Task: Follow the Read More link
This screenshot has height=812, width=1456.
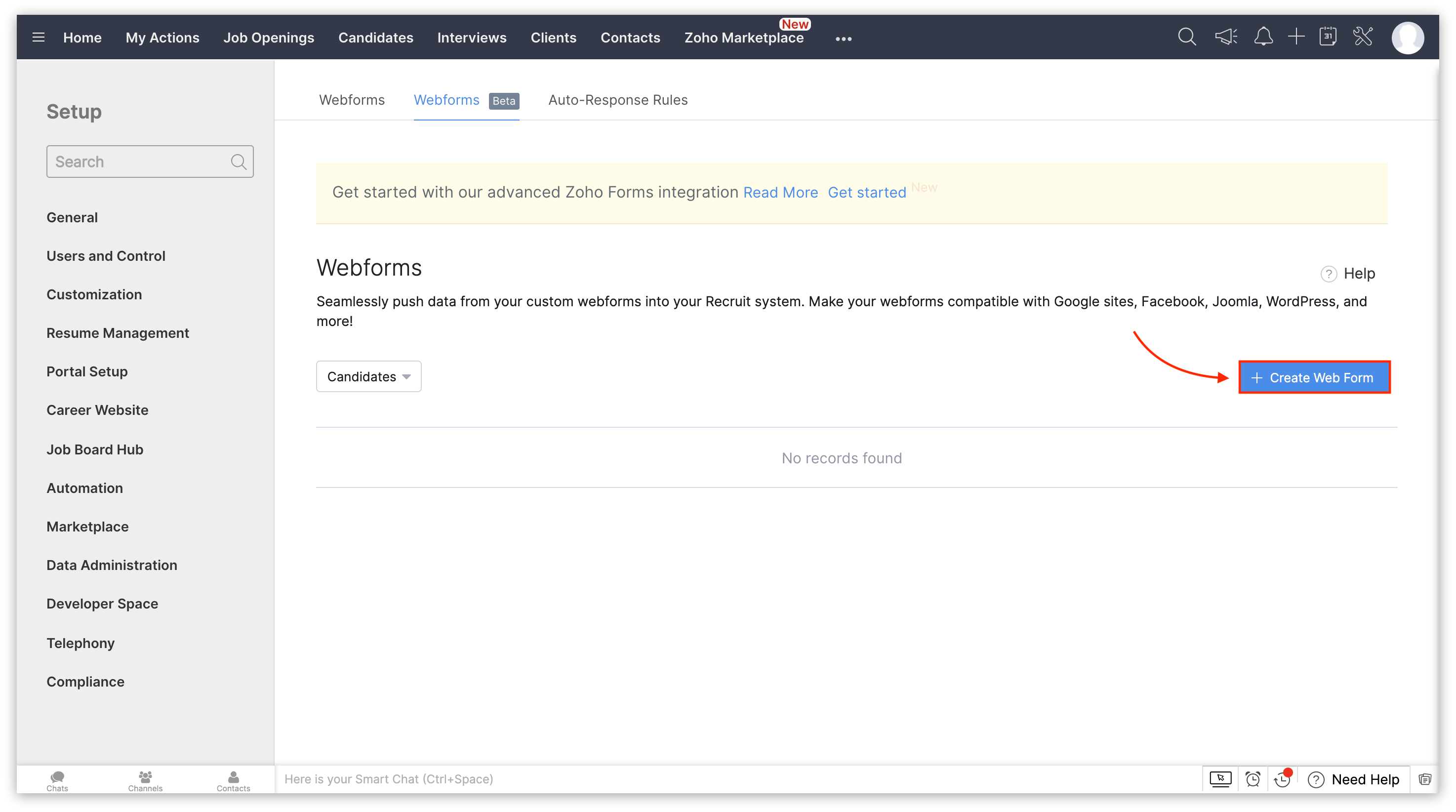Action: (x=780, y=192)
